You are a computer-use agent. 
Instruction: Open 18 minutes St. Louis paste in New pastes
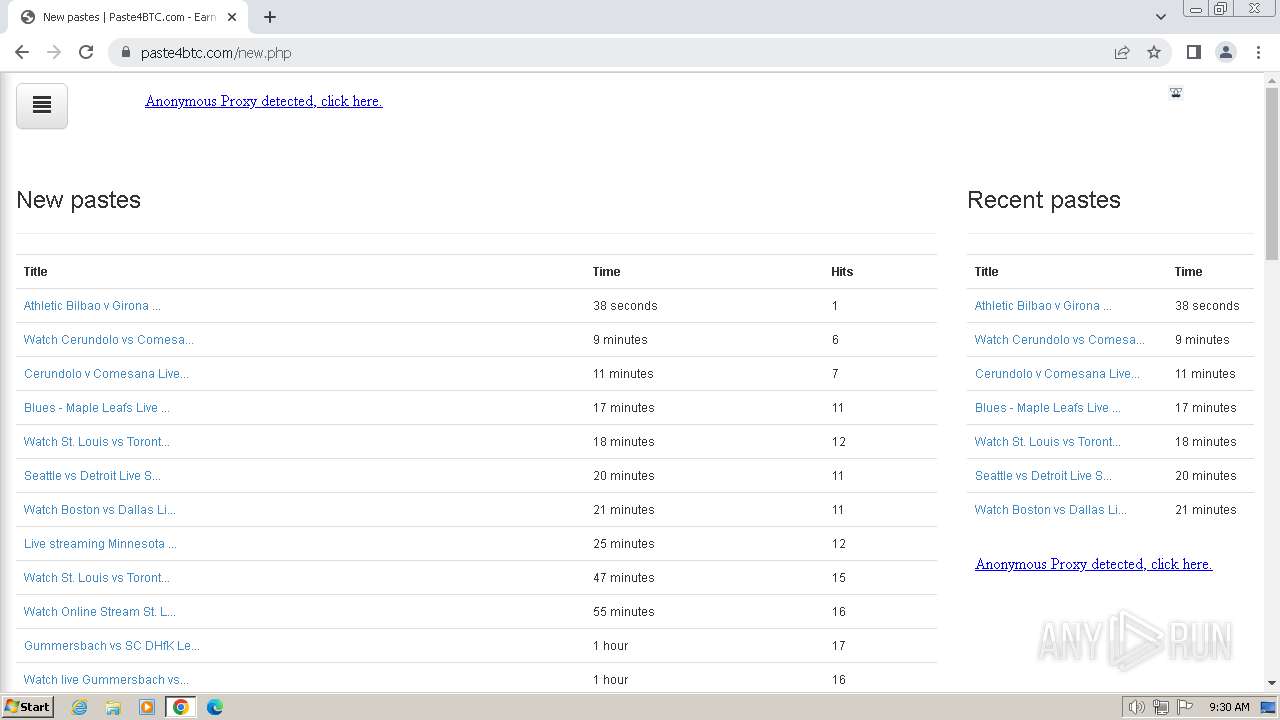click(97, 442)
